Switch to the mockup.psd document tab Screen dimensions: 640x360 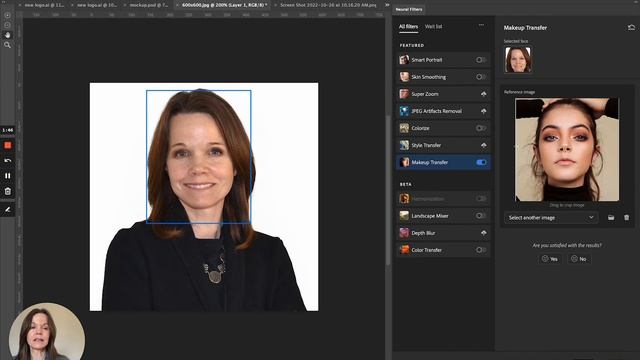tap(149, 5)
